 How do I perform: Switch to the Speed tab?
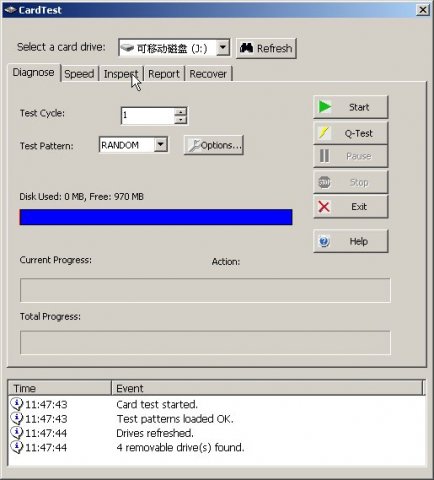[x=79, y=74]
